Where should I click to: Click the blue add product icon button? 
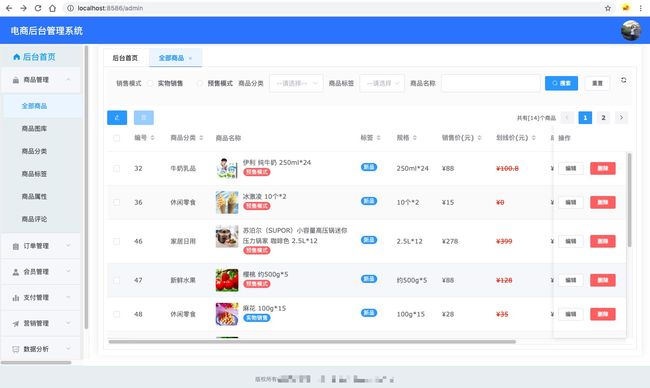117,118
